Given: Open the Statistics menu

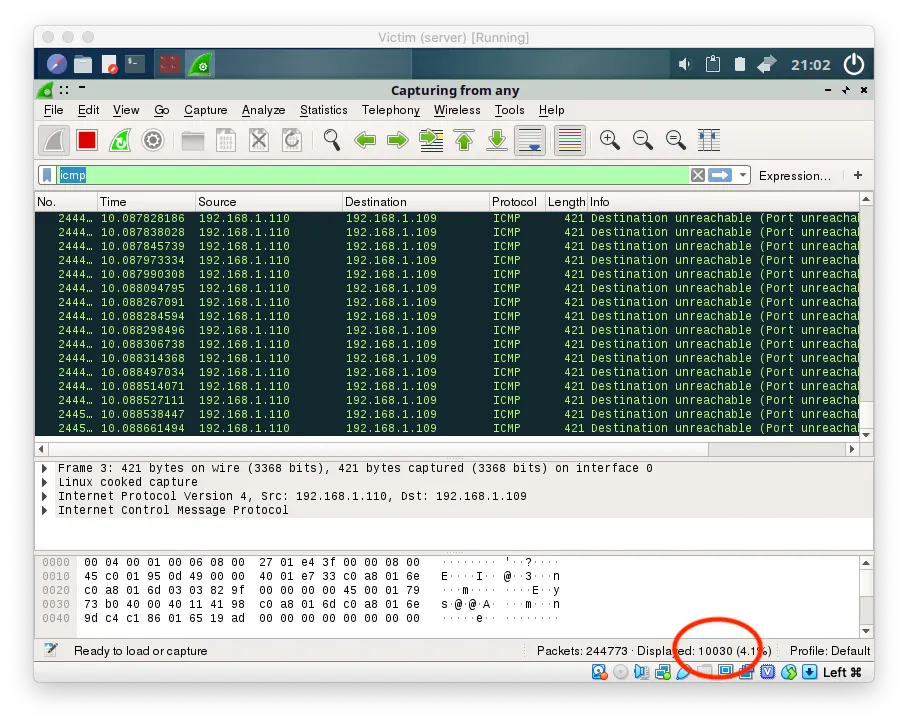Looking at the screenshot, I should [x=323, y=110].
